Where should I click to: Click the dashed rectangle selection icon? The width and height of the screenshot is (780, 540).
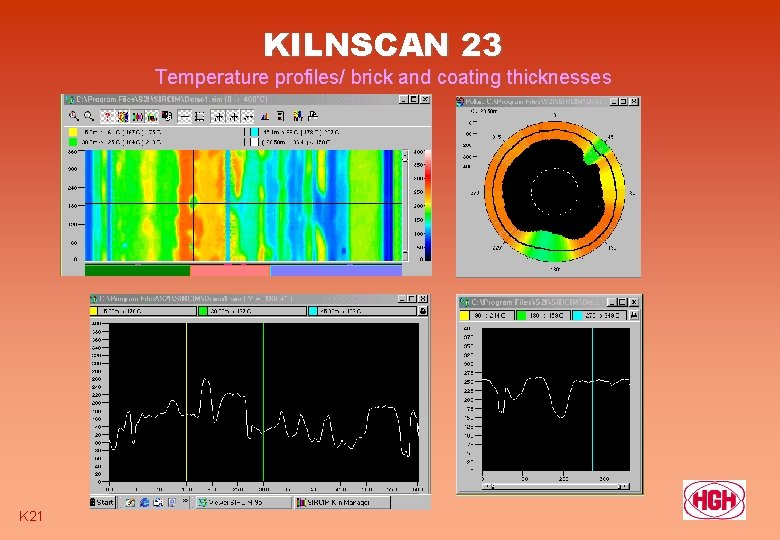coord(199,116)
